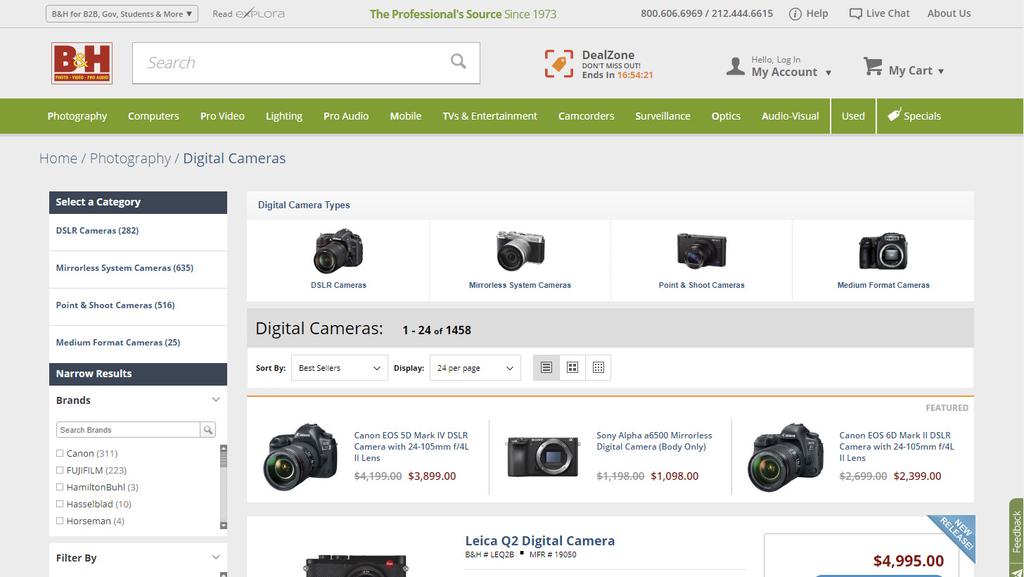Select Mirrorless System Cameras (635) category

click(x=125, y=268)
